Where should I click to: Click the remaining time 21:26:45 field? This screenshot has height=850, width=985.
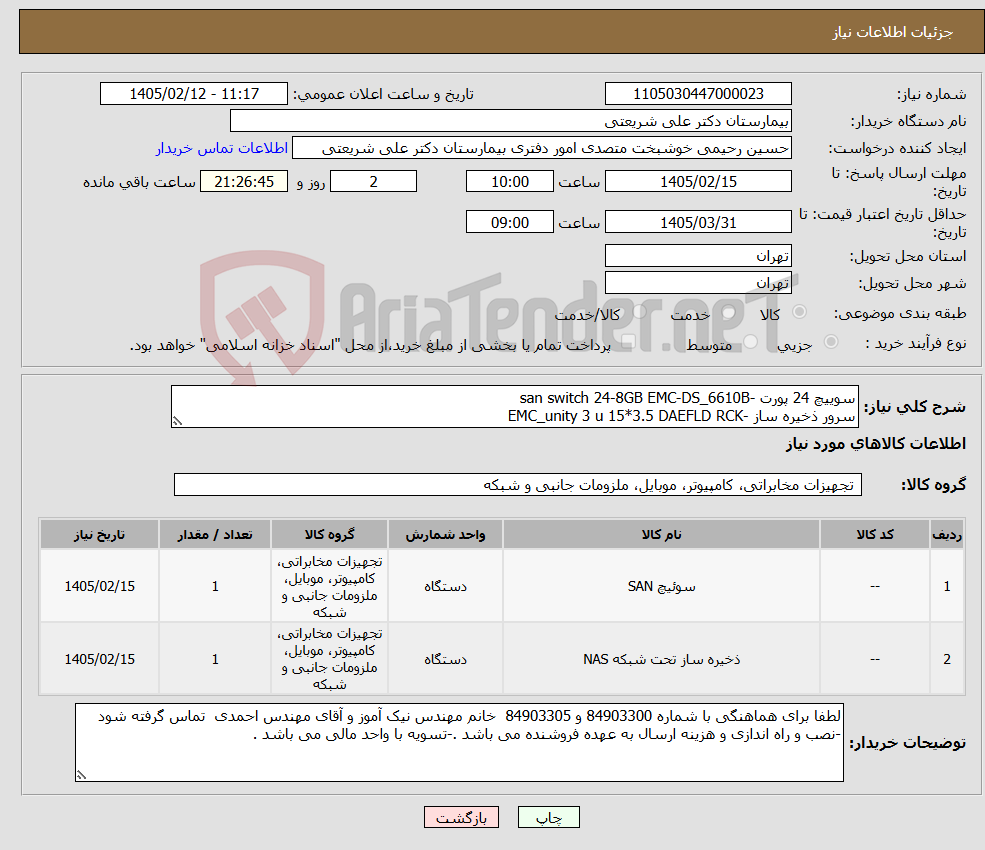pos(244,182)
